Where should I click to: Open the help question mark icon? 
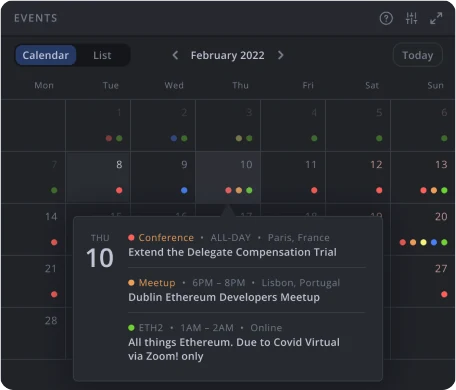386,18
